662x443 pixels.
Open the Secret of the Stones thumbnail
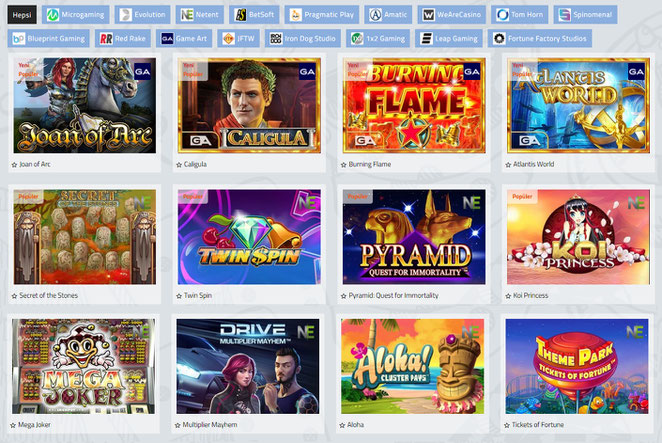coord(84,237)
